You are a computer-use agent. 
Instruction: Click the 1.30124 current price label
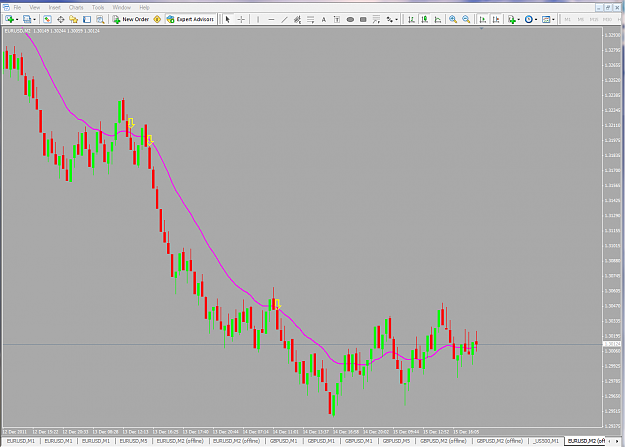612,344
